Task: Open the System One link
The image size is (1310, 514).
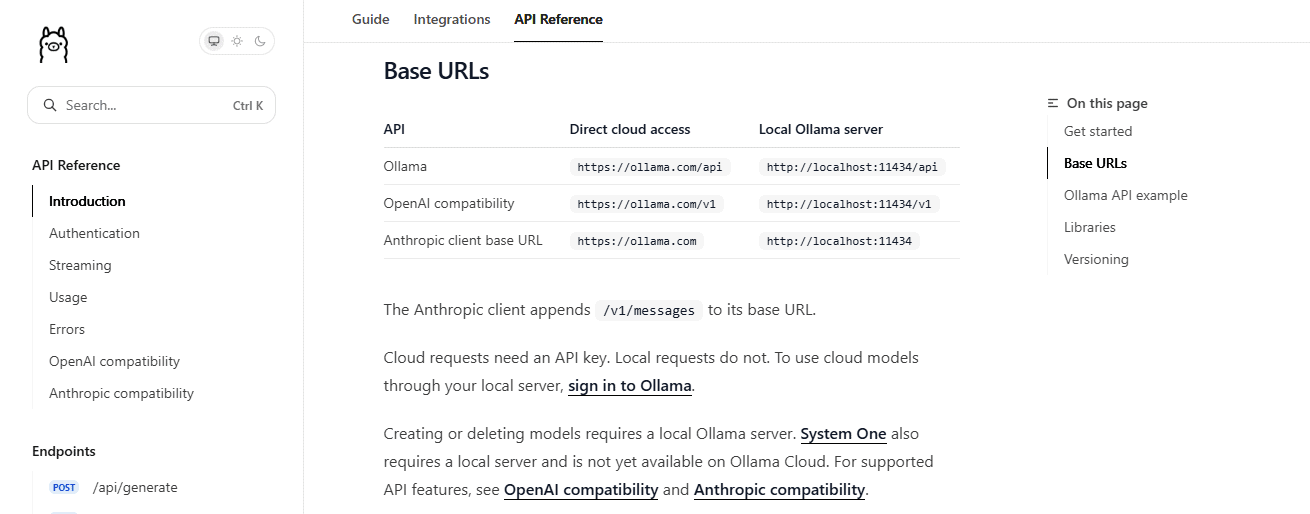Action: pyautogui.click(x=843, y=433)
